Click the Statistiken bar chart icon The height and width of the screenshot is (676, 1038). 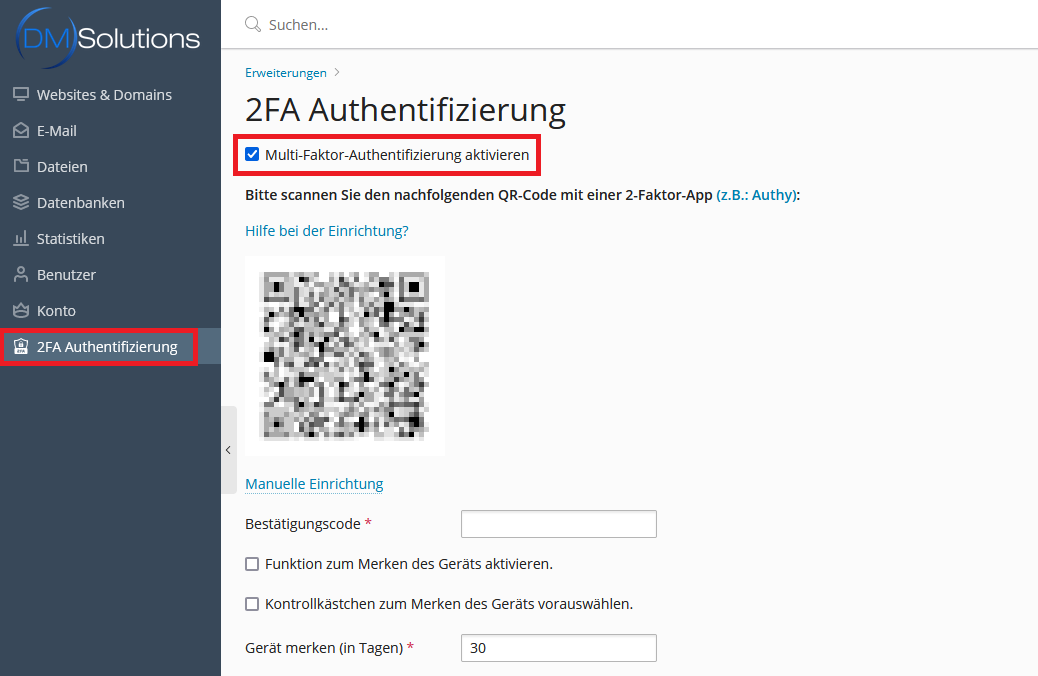click(x=21, y=238)
